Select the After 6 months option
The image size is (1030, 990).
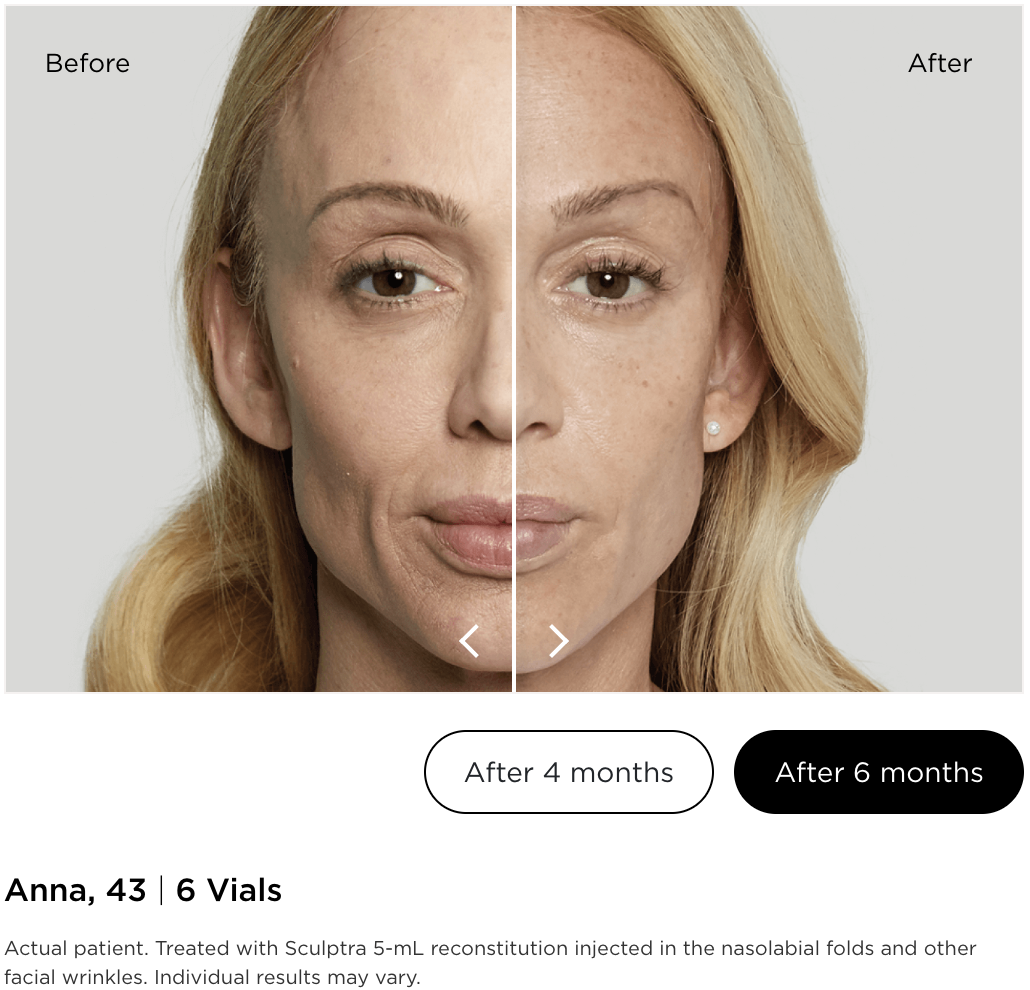879,772
